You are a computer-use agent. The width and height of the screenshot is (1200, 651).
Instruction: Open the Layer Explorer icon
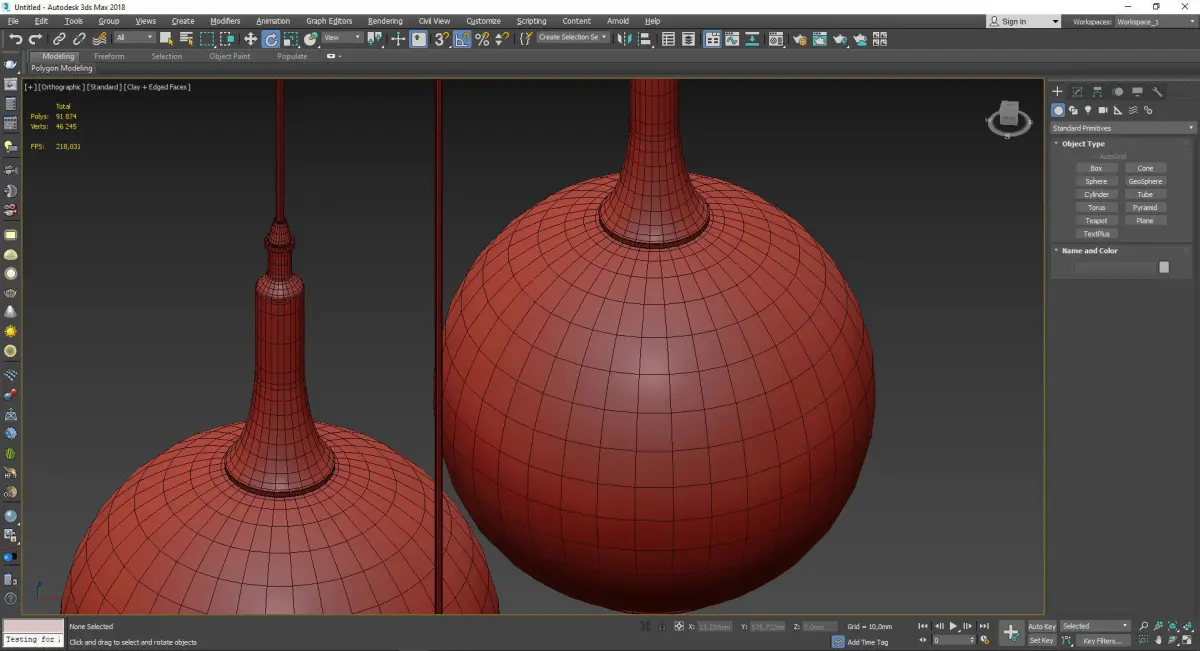pyautogui.click(x=688, y=39)
